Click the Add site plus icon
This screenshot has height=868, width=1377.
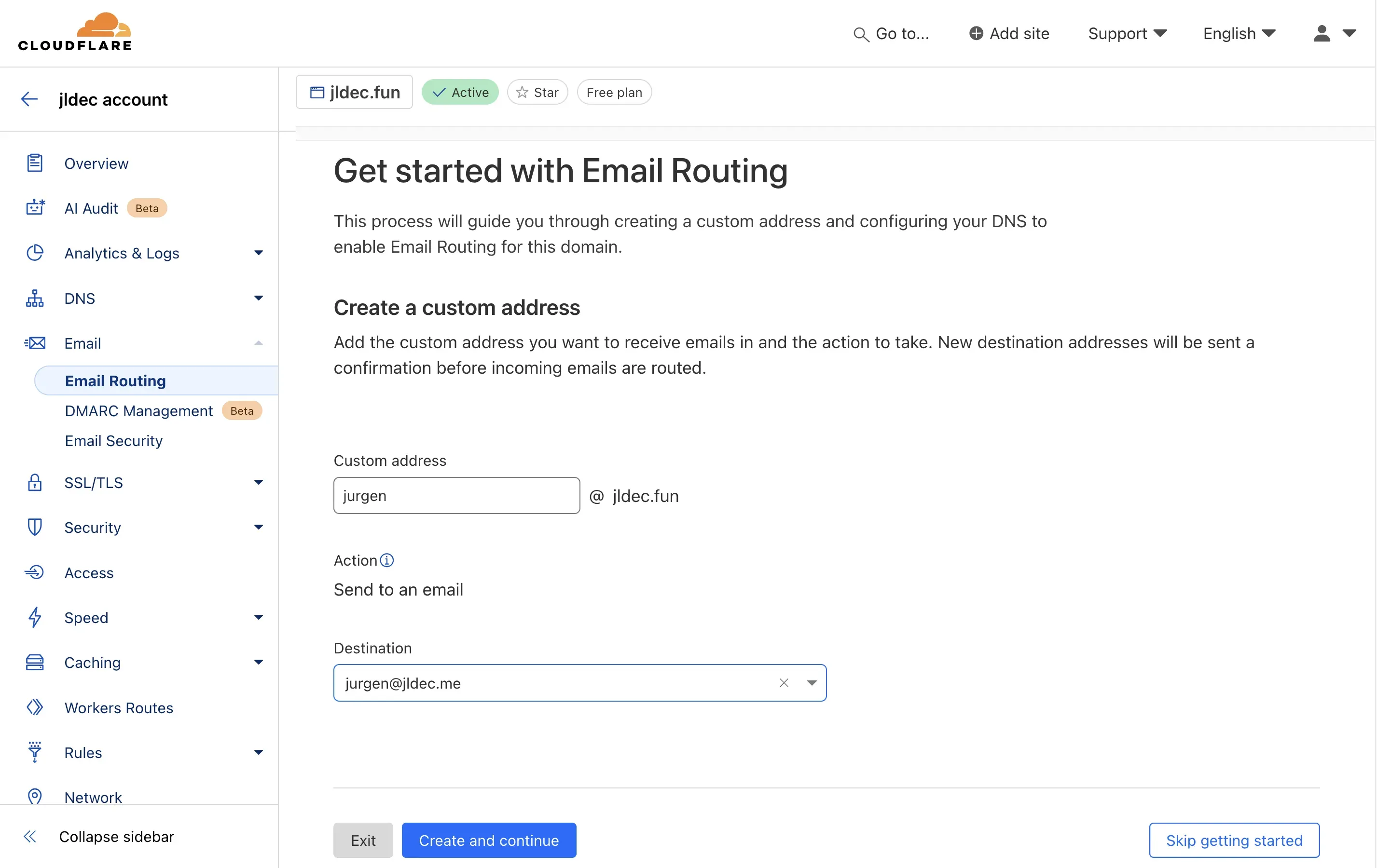[x=976, y=34]
